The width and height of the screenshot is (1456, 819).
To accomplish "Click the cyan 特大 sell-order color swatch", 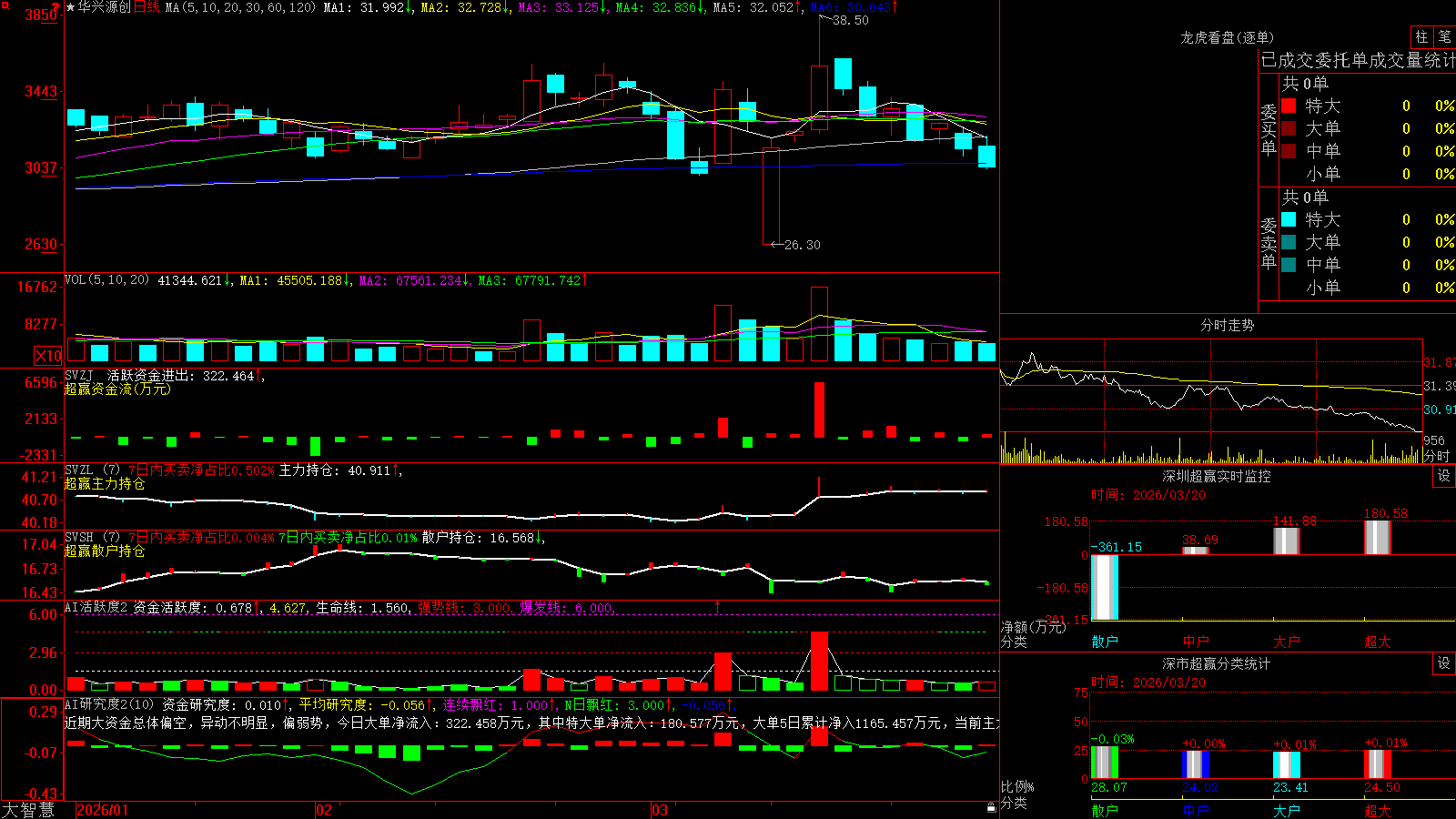I will point(1289,219).
